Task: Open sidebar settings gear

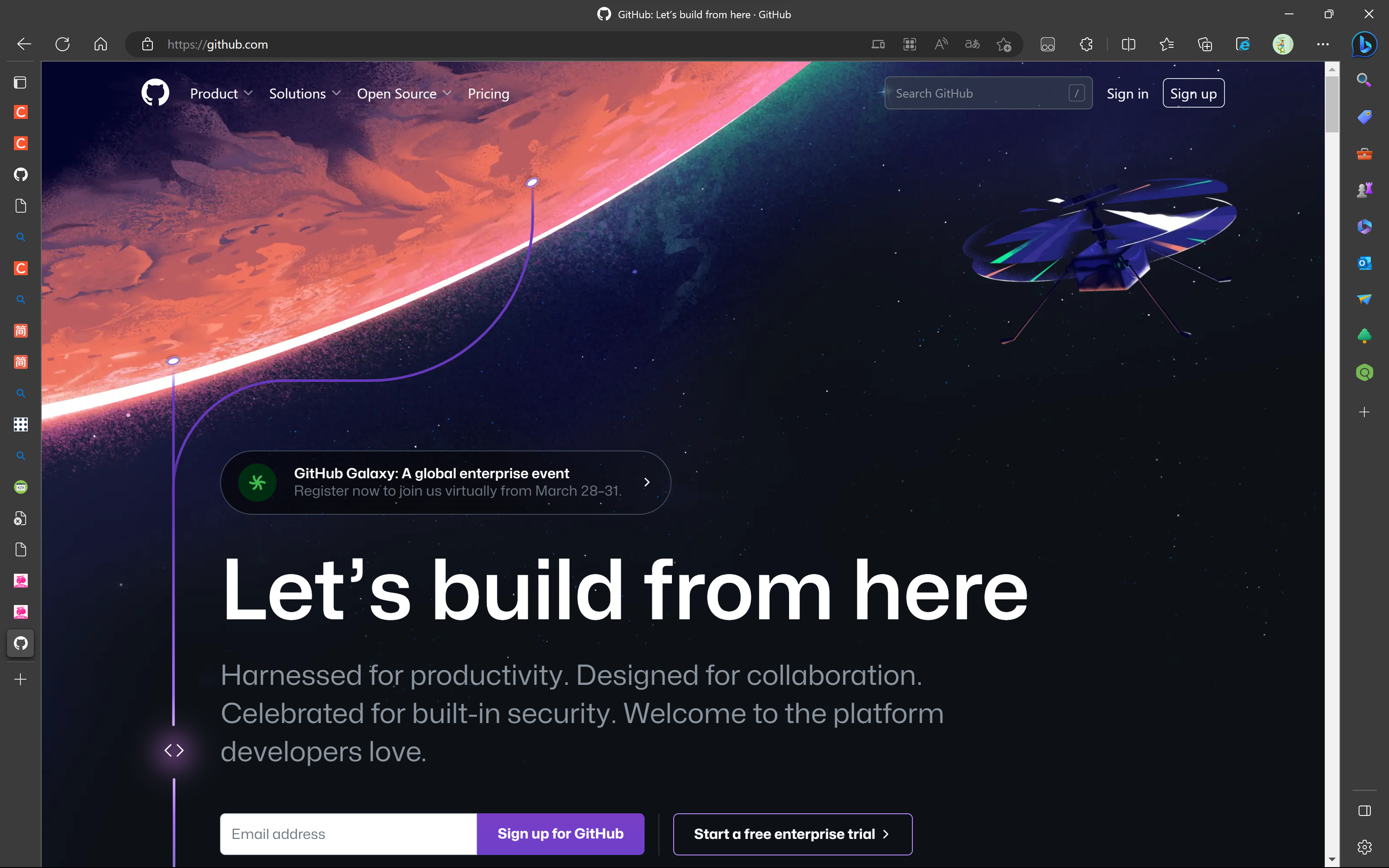Action: tap(1364, 847)
